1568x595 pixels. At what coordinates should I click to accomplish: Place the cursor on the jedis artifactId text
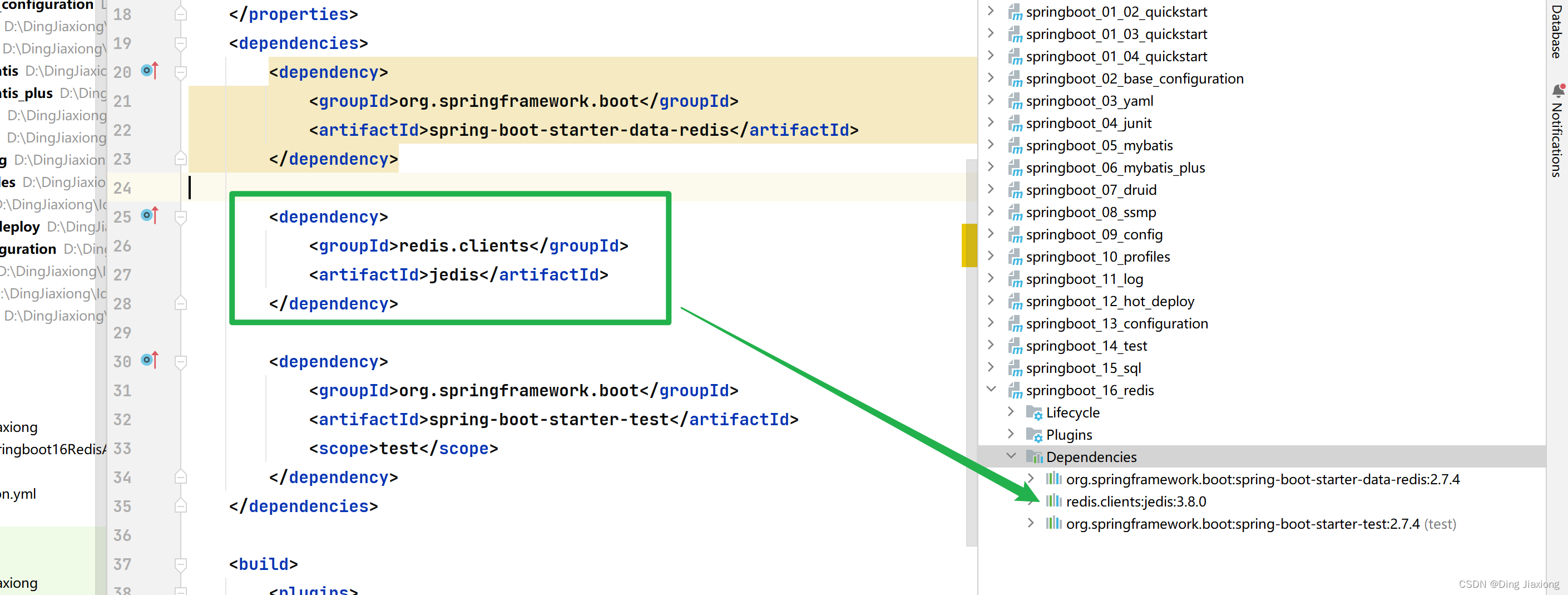point(454,274)
